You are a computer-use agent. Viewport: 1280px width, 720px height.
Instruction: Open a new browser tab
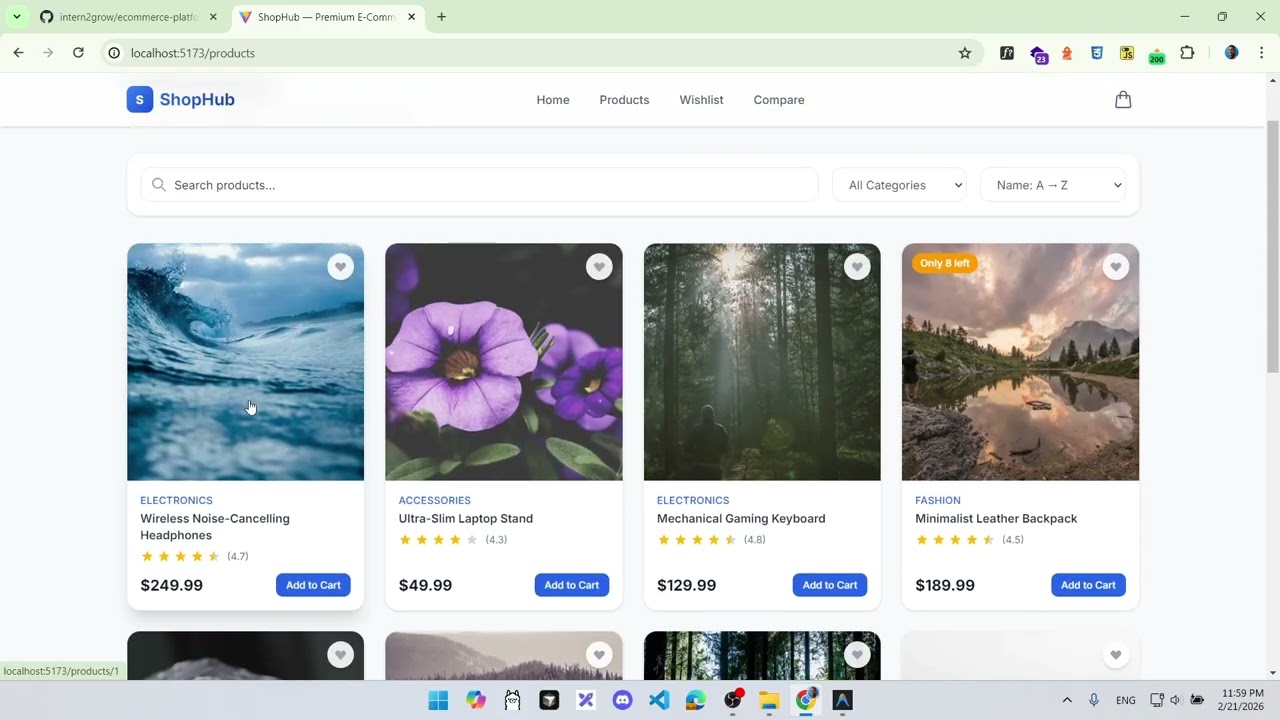(x=441, y=17)
